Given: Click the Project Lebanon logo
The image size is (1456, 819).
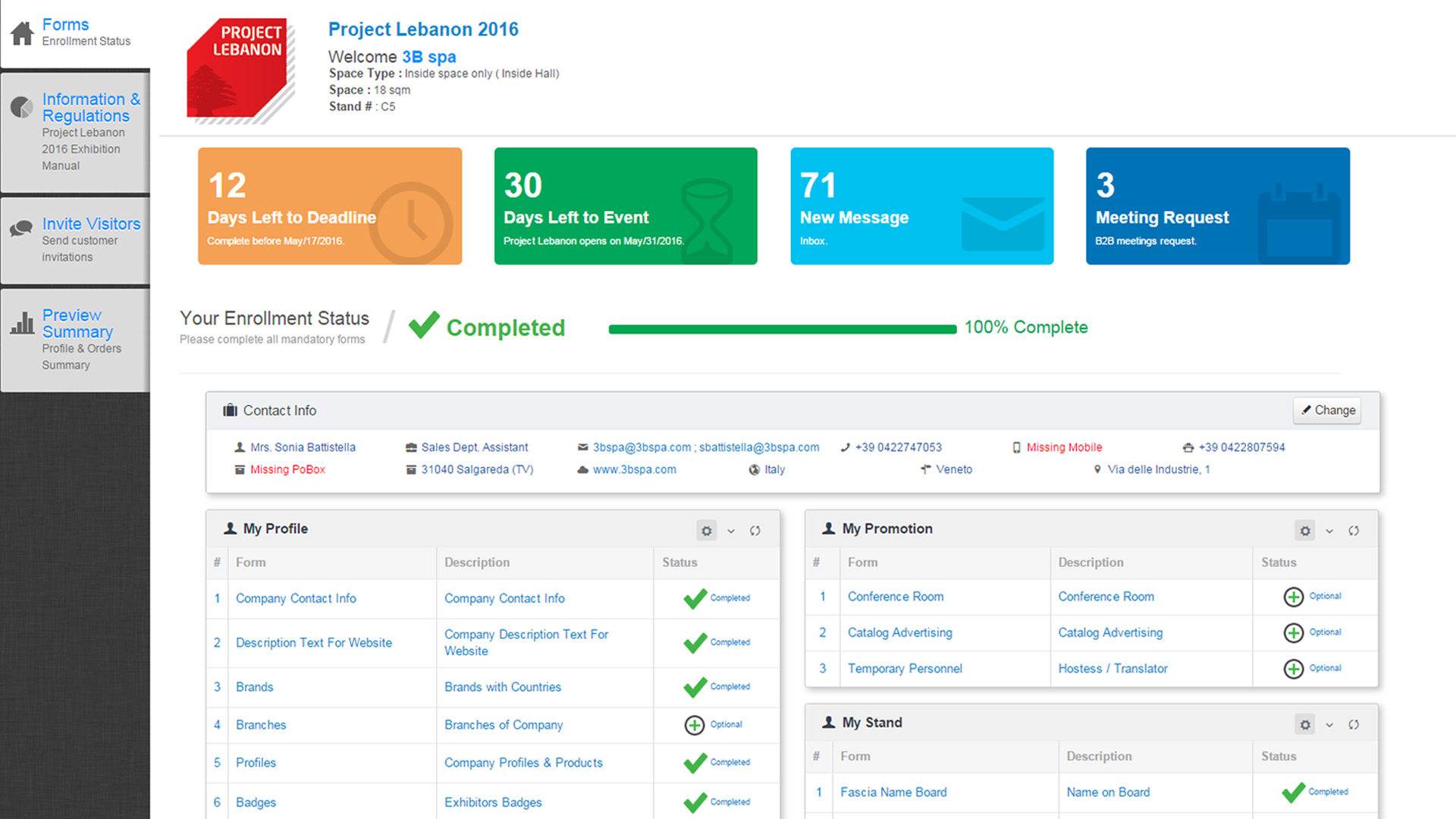Looking at the screenshot, I should (x=240, y=70).
